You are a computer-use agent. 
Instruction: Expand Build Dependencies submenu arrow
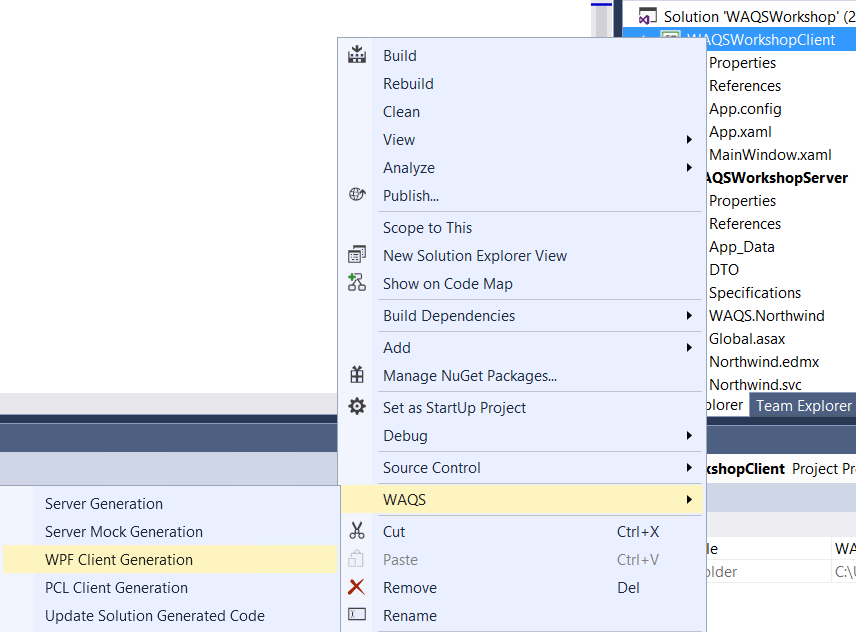689,315
